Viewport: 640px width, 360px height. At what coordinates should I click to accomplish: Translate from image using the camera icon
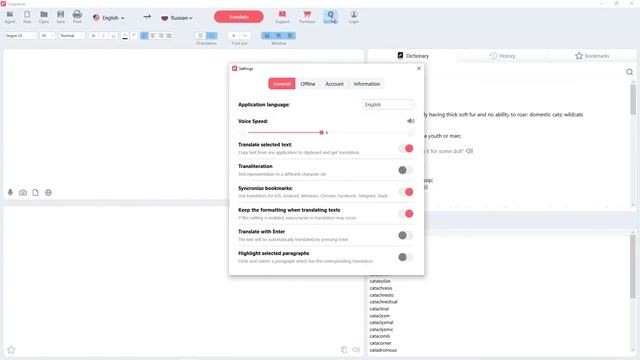[23, 192]
